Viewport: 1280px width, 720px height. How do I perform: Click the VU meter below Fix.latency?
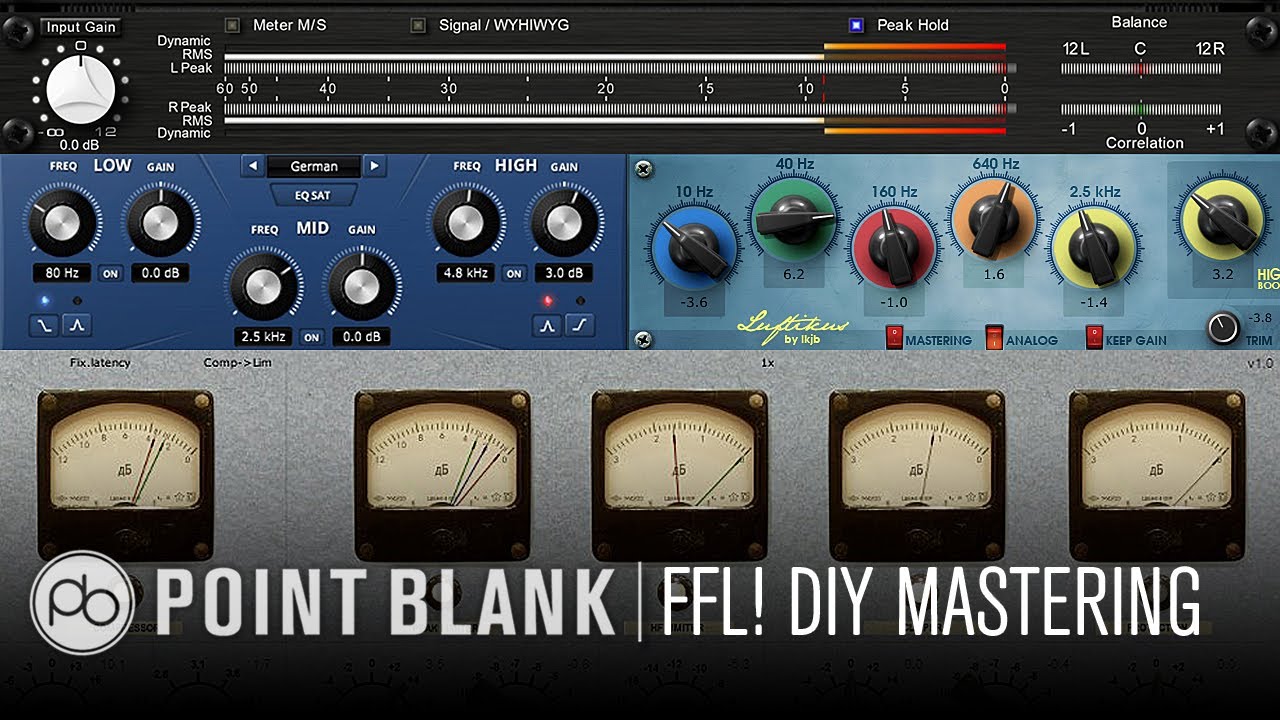coord(125,474)
